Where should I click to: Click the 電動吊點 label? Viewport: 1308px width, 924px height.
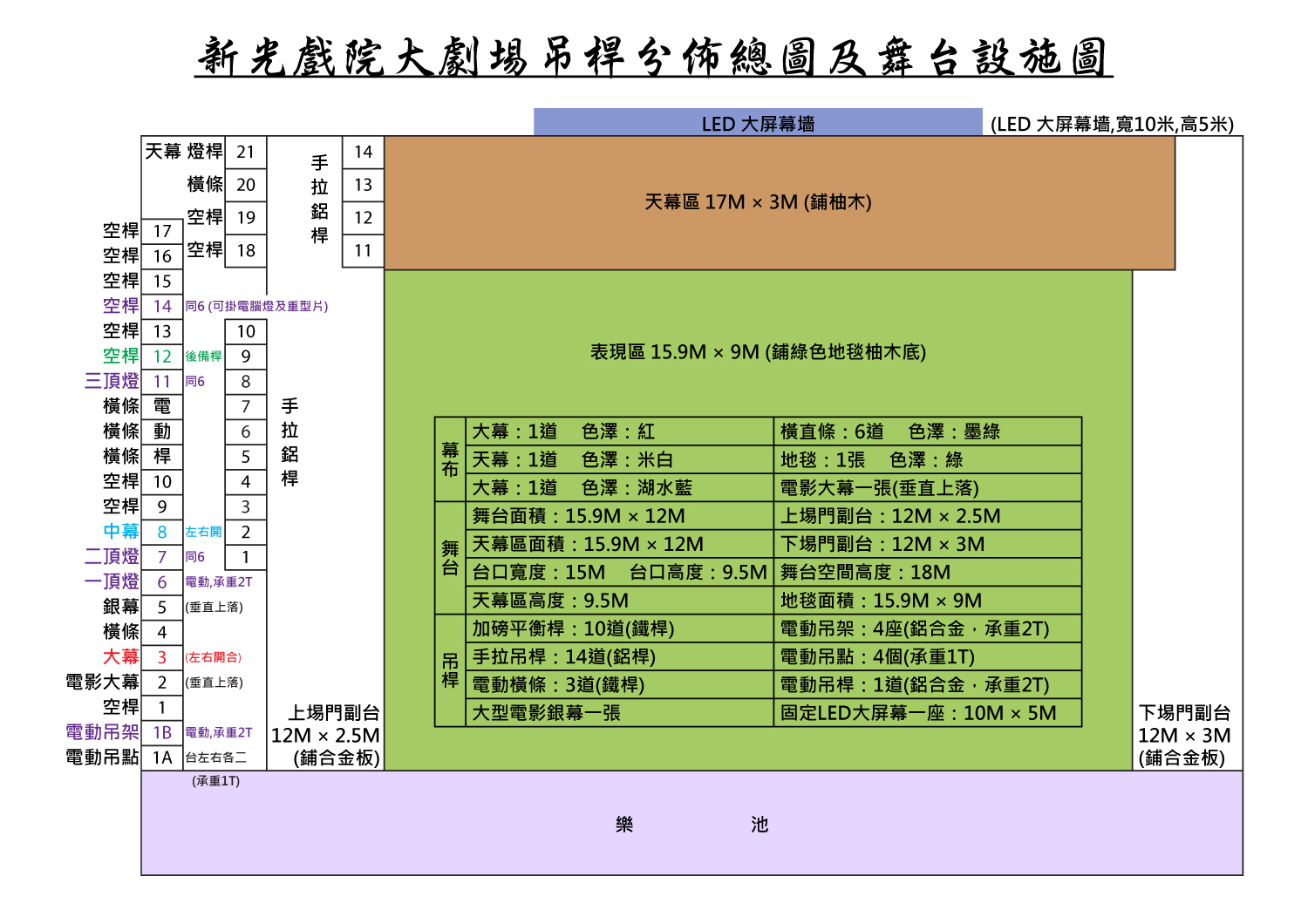(x=103, y=758)
